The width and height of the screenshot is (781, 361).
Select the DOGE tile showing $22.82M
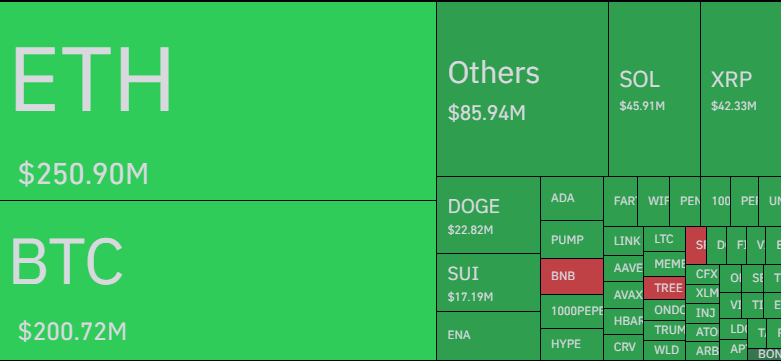point(488,215)
